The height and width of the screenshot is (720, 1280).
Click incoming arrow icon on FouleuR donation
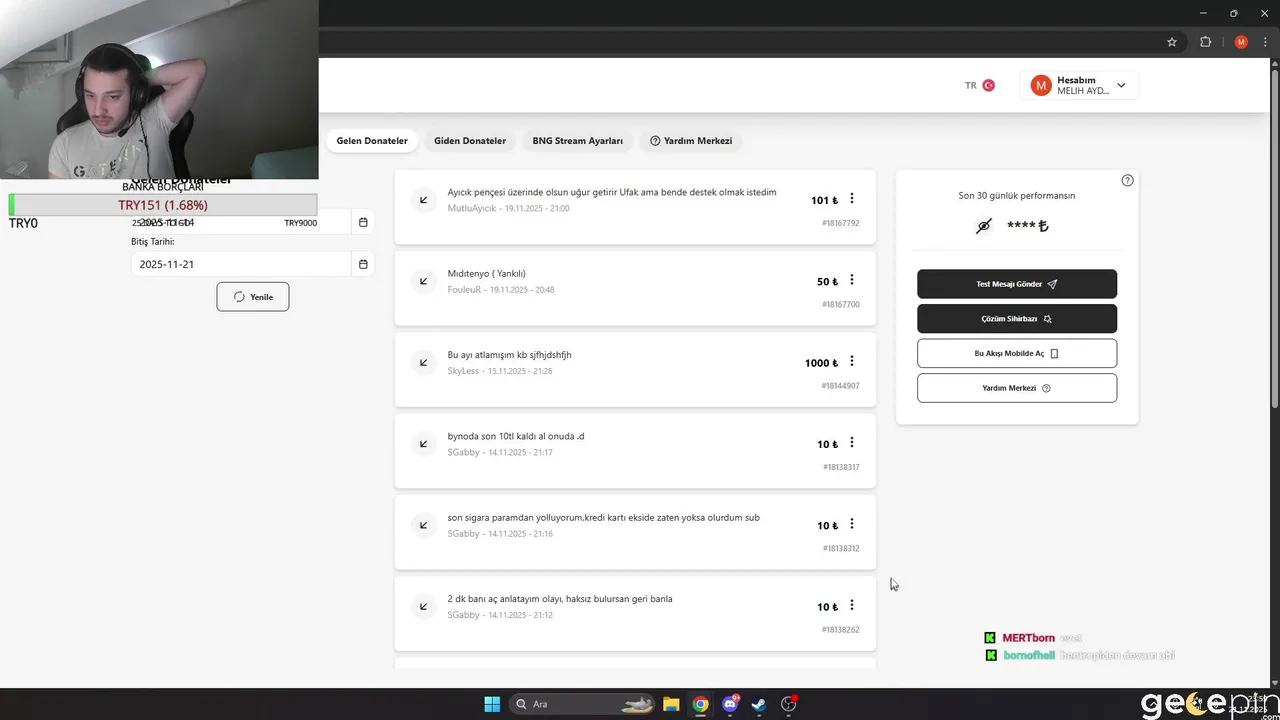[x=424, y=281]
